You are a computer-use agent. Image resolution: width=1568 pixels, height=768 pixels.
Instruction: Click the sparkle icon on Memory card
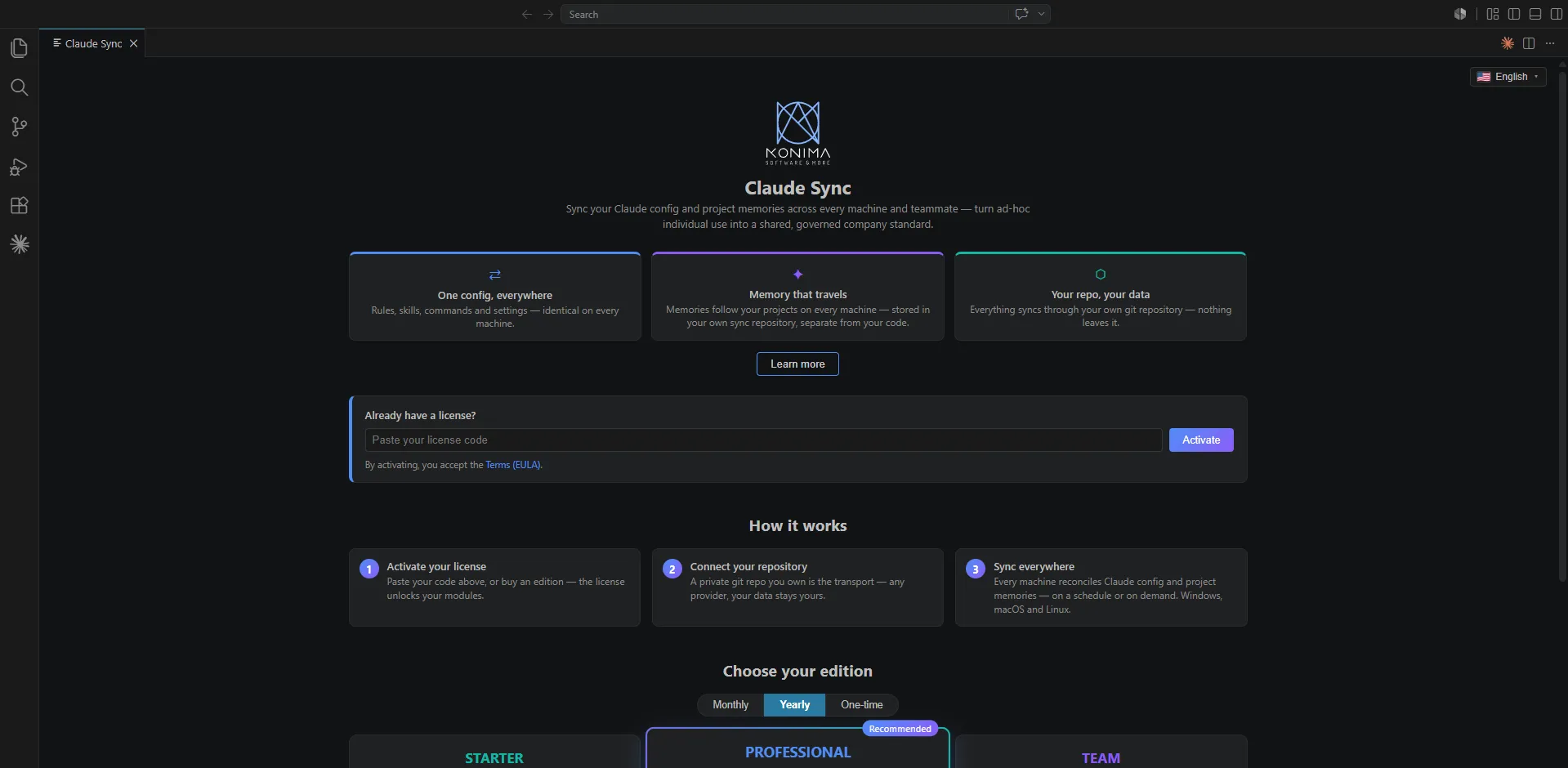click(x=798, y=275)
